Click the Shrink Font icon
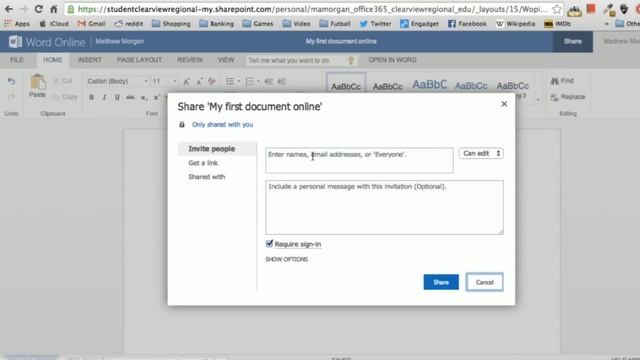Viewport: 640px width, 360px height. (x=199, y=82)
